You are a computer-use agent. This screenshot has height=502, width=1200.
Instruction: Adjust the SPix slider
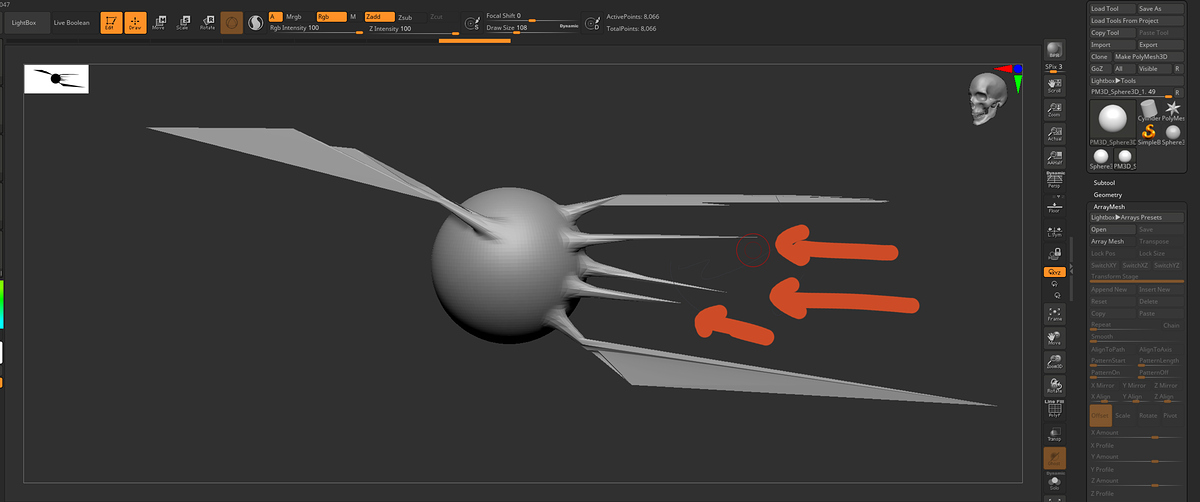point(1054,68)
